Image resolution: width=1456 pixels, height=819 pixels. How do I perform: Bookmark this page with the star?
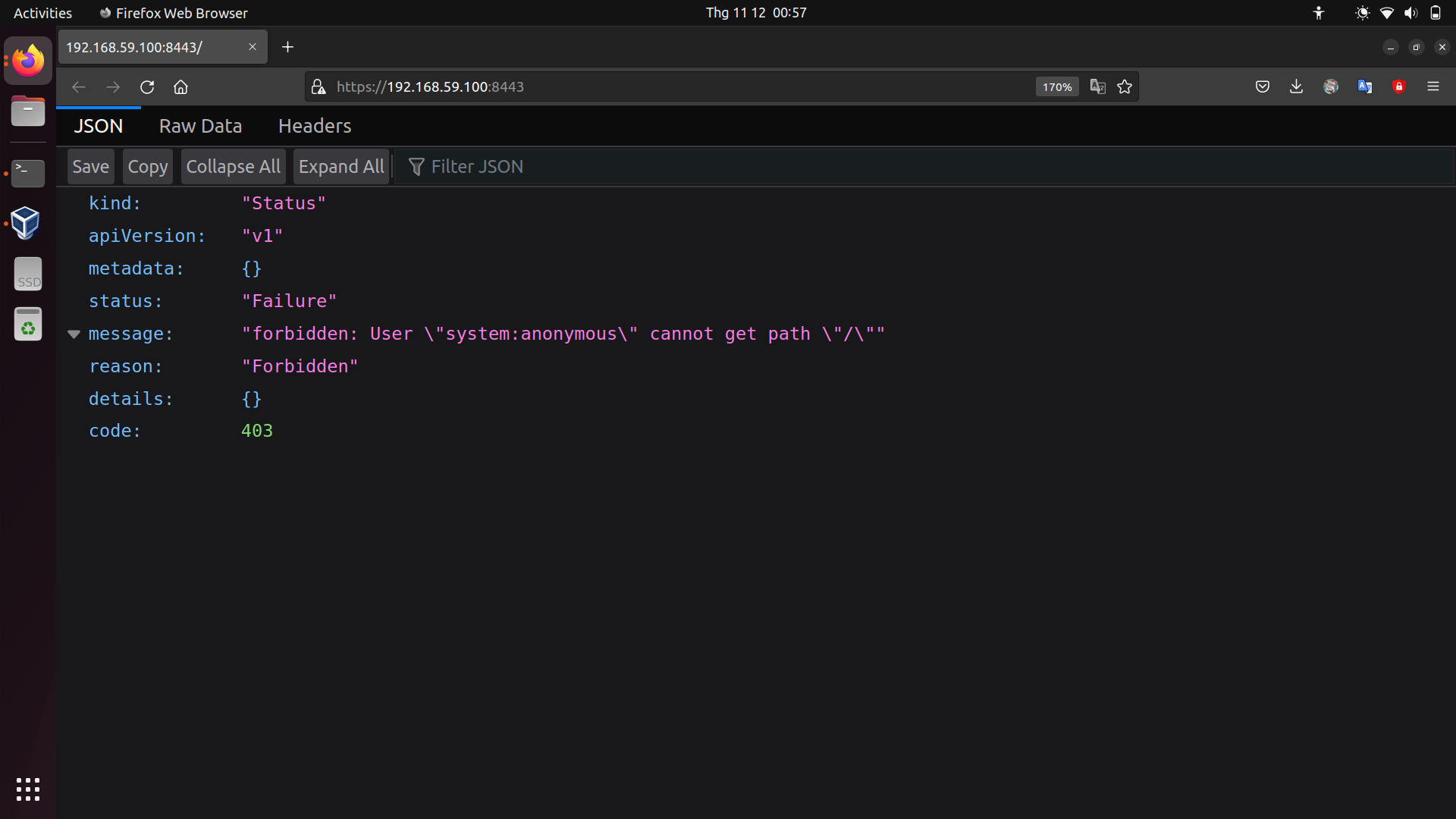pos(1125,86)
